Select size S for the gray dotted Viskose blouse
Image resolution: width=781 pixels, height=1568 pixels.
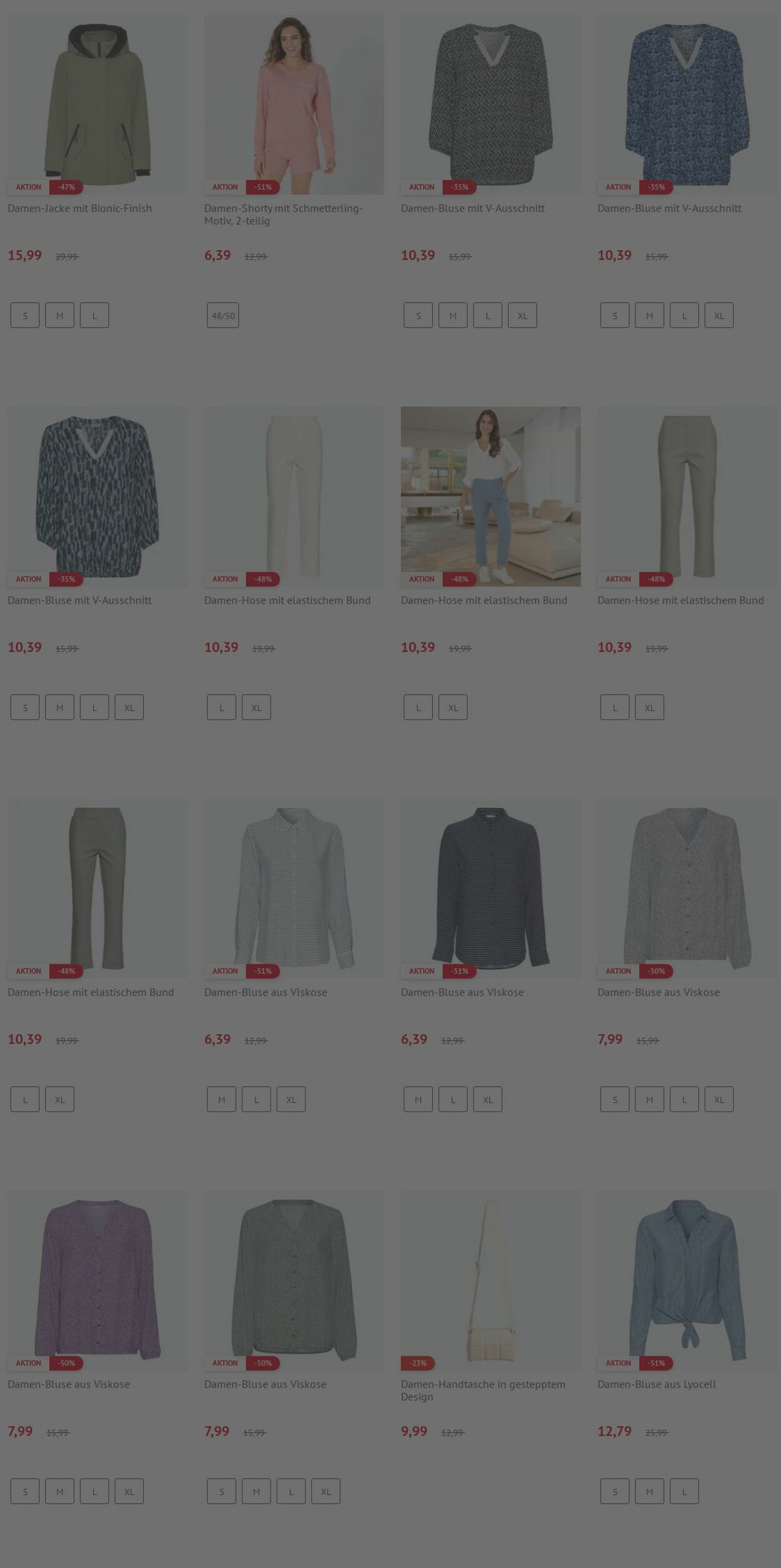(615, 1100)
